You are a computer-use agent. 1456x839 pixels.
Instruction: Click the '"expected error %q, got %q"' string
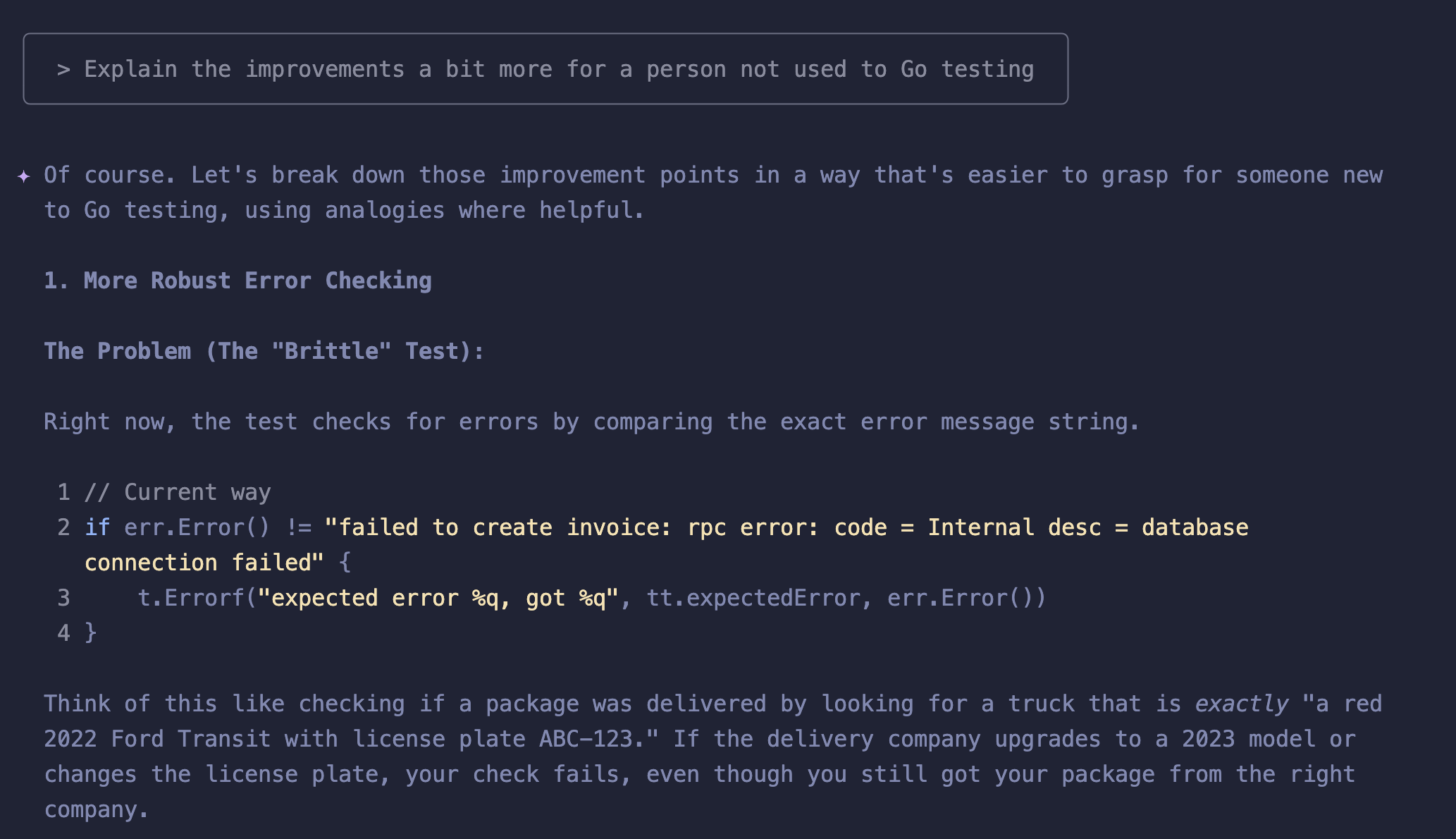tap(438, 598)
